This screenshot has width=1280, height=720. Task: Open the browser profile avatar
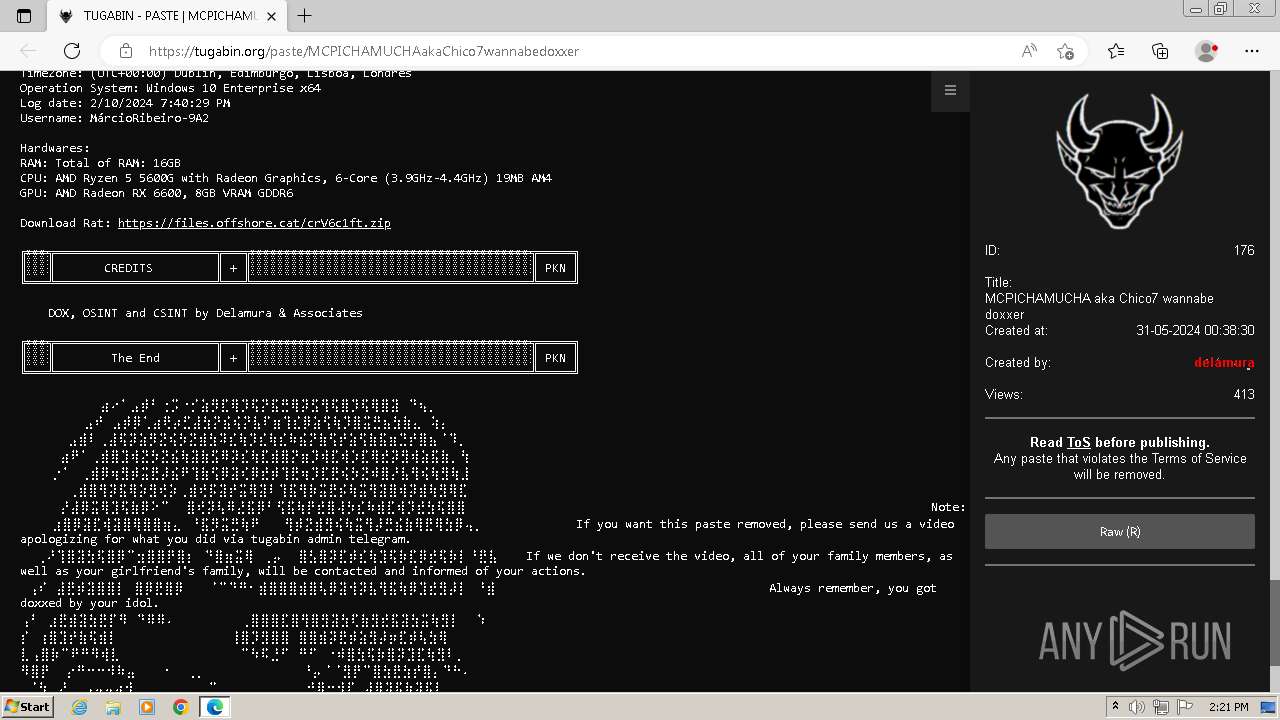click(1206, 51)
